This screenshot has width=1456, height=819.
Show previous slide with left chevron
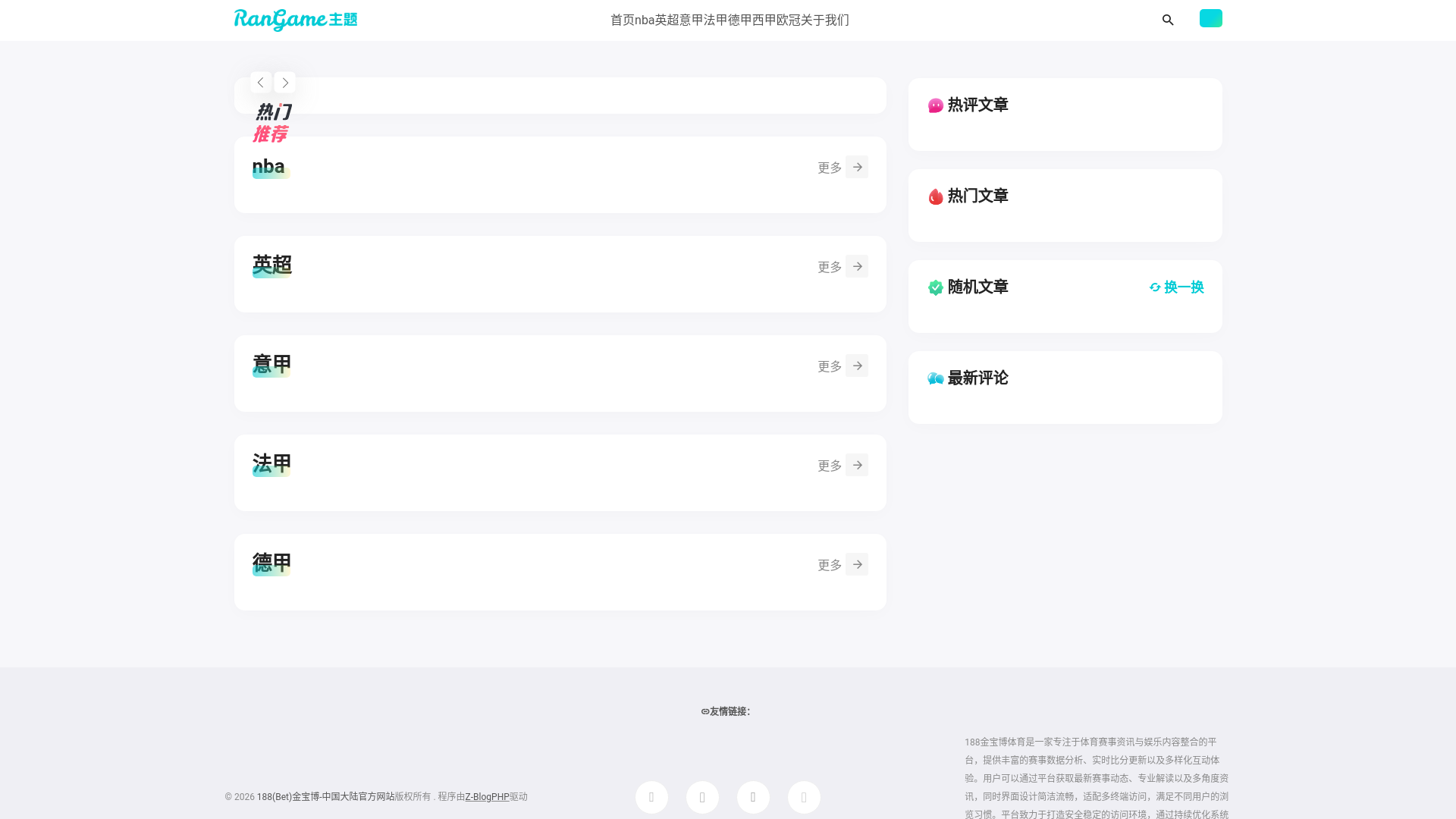pyautogui.click(x=261, y=83)
